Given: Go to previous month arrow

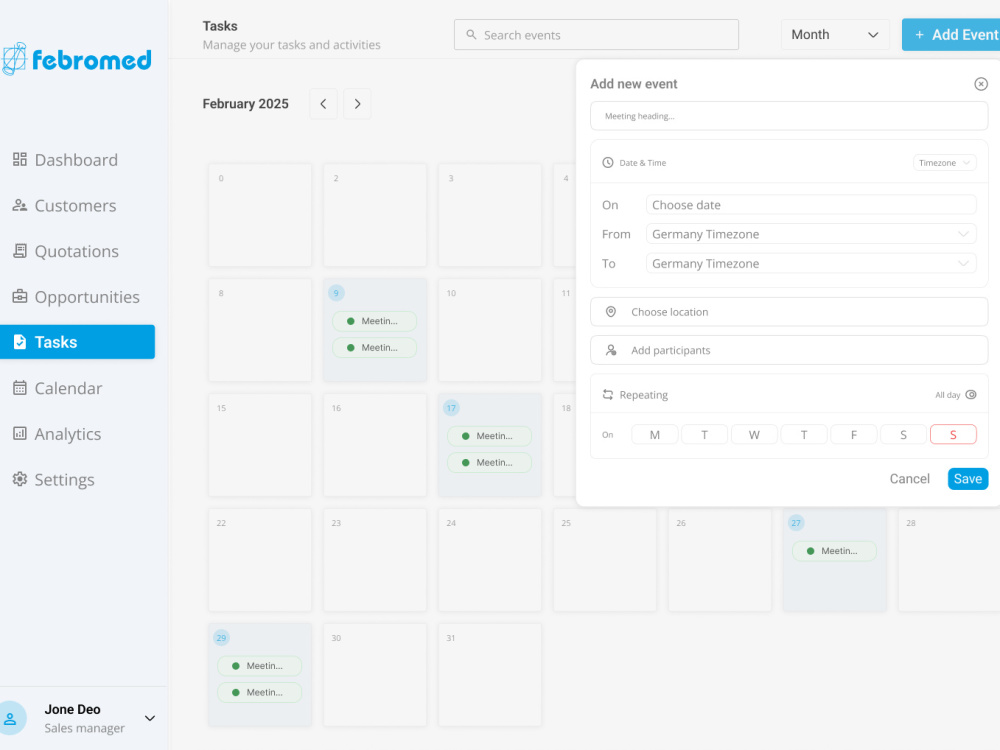Looking at the screenshot, I should [x=323, y=104].
